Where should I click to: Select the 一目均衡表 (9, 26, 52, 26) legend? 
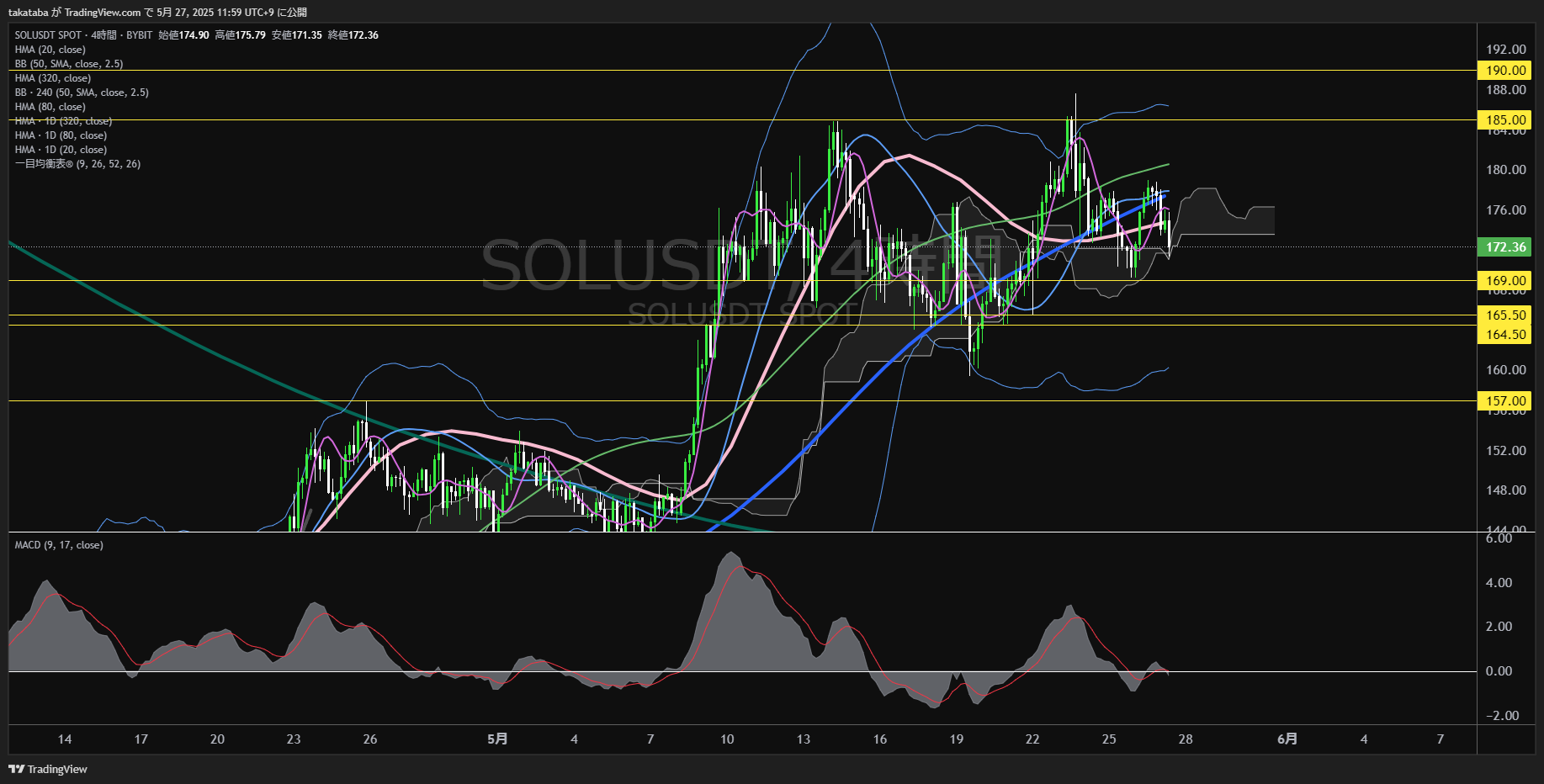coord(77,164)
